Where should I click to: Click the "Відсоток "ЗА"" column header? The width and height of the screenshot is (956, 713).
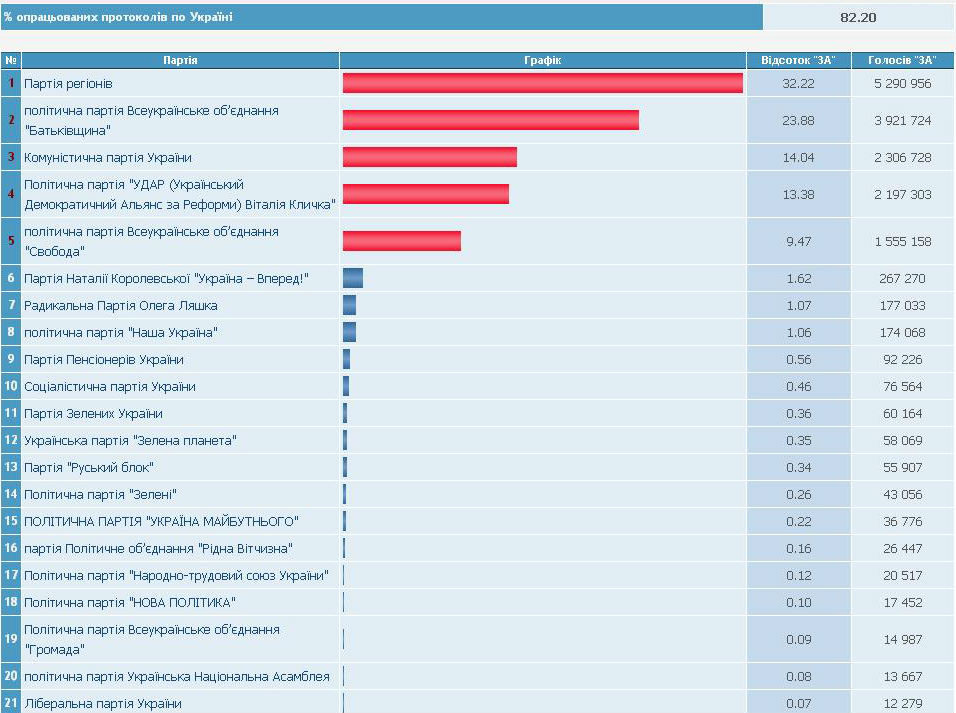click(798, 60)
